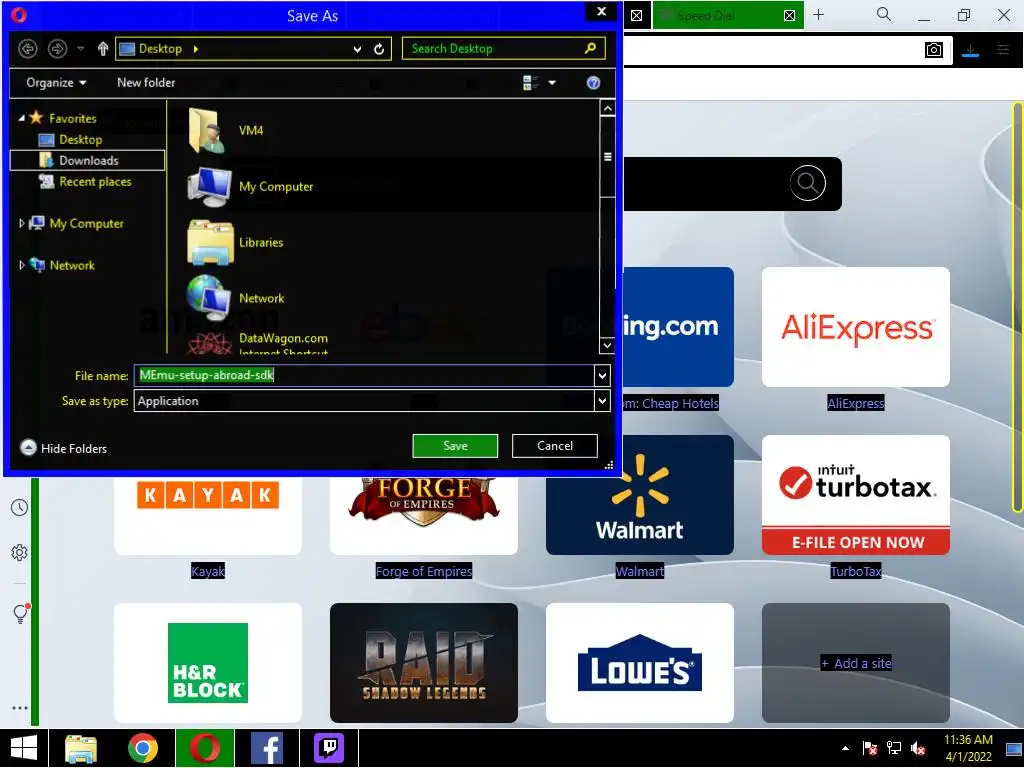Open a new tab in Opera
This screenshot has width=1024, height=768.
click(x=818, y=14)
